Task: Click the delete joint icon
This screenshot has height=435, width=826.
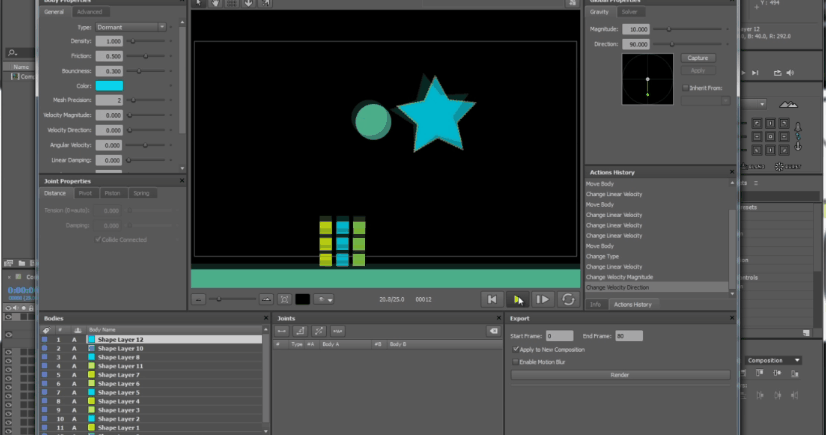Action: click(x=493, y=331)
